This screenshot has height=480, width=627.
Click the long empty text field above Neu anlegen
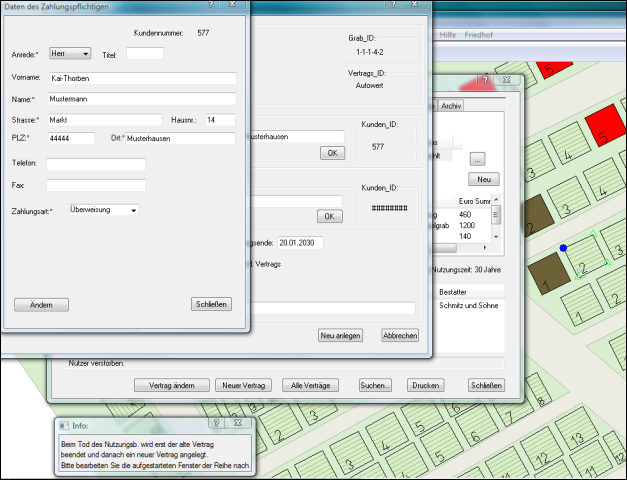point(333,308)
